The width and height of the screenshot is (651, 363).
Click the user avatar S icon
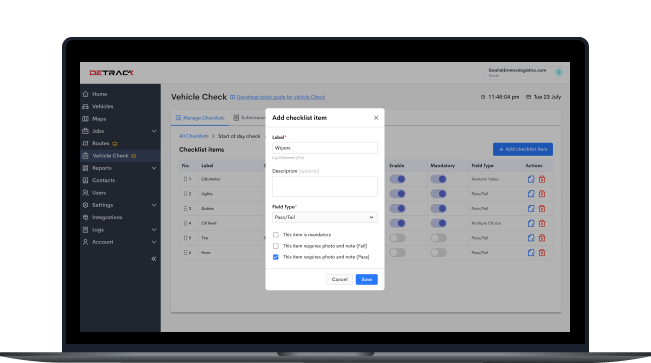559,72
